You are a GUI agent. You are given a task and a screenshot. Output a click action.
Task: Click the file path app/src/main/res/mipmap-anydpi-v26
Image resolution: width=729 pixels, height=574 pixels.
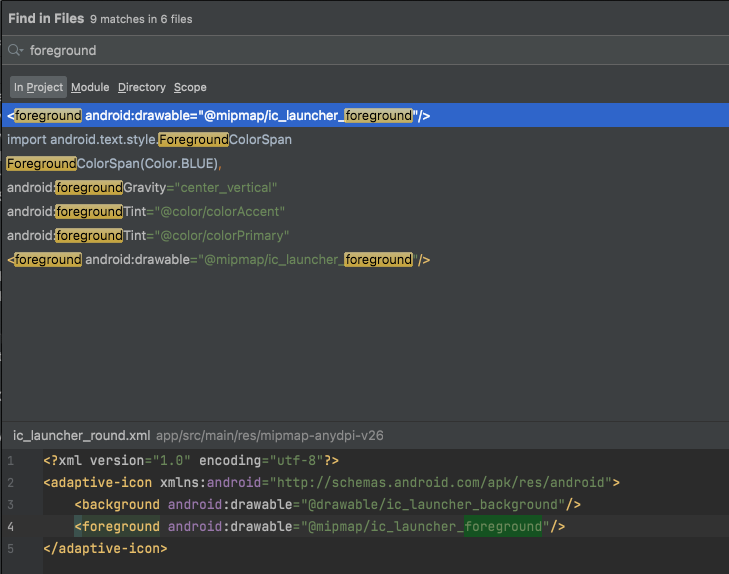click(x=270, y=435)
